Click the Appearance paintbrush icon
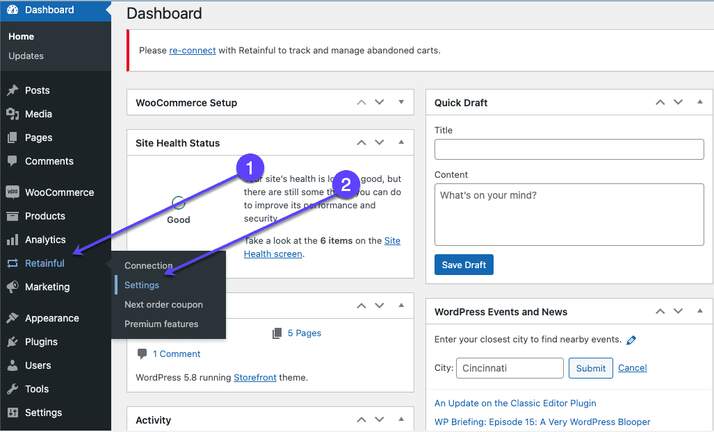The width and height of the screenshot is (714, 432). tap(12, 318)
